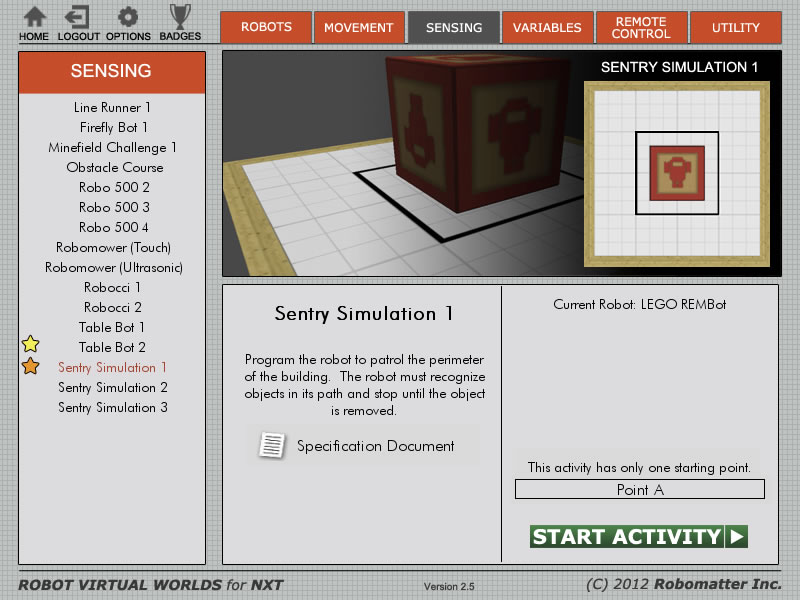Select starting Point A
Image resolution: width=800 pixels, height=600 pixels.
coord(640,489)
